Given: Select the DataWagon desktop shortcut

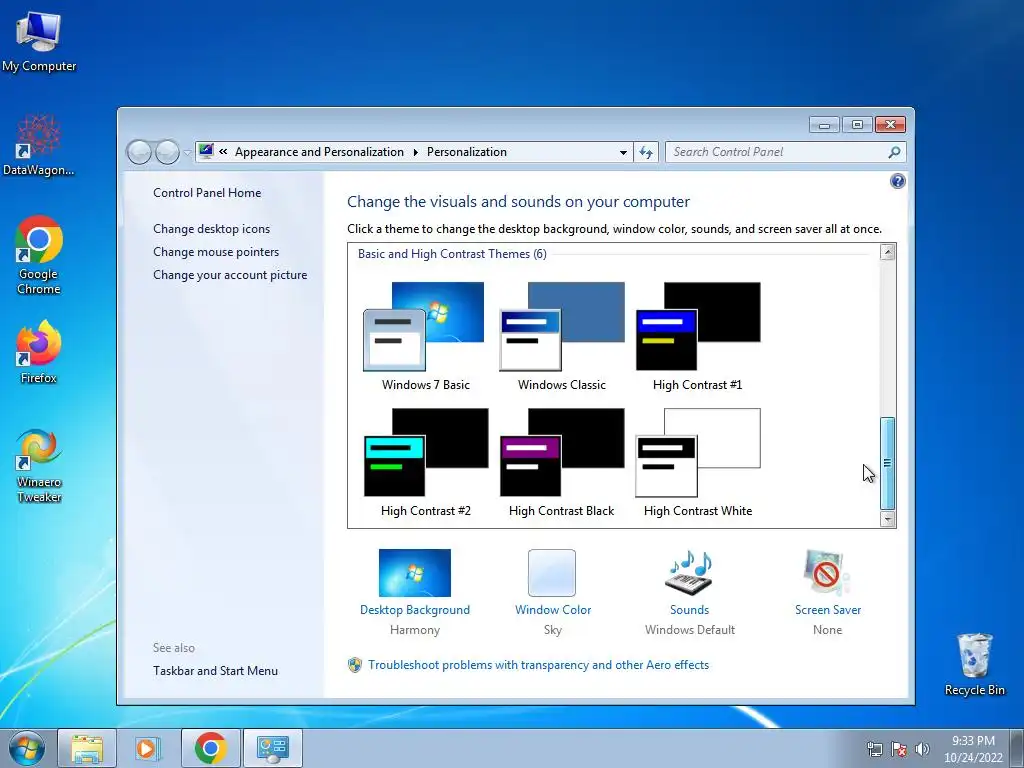Looking at the screenshot, I should click(x=39, y=145).
